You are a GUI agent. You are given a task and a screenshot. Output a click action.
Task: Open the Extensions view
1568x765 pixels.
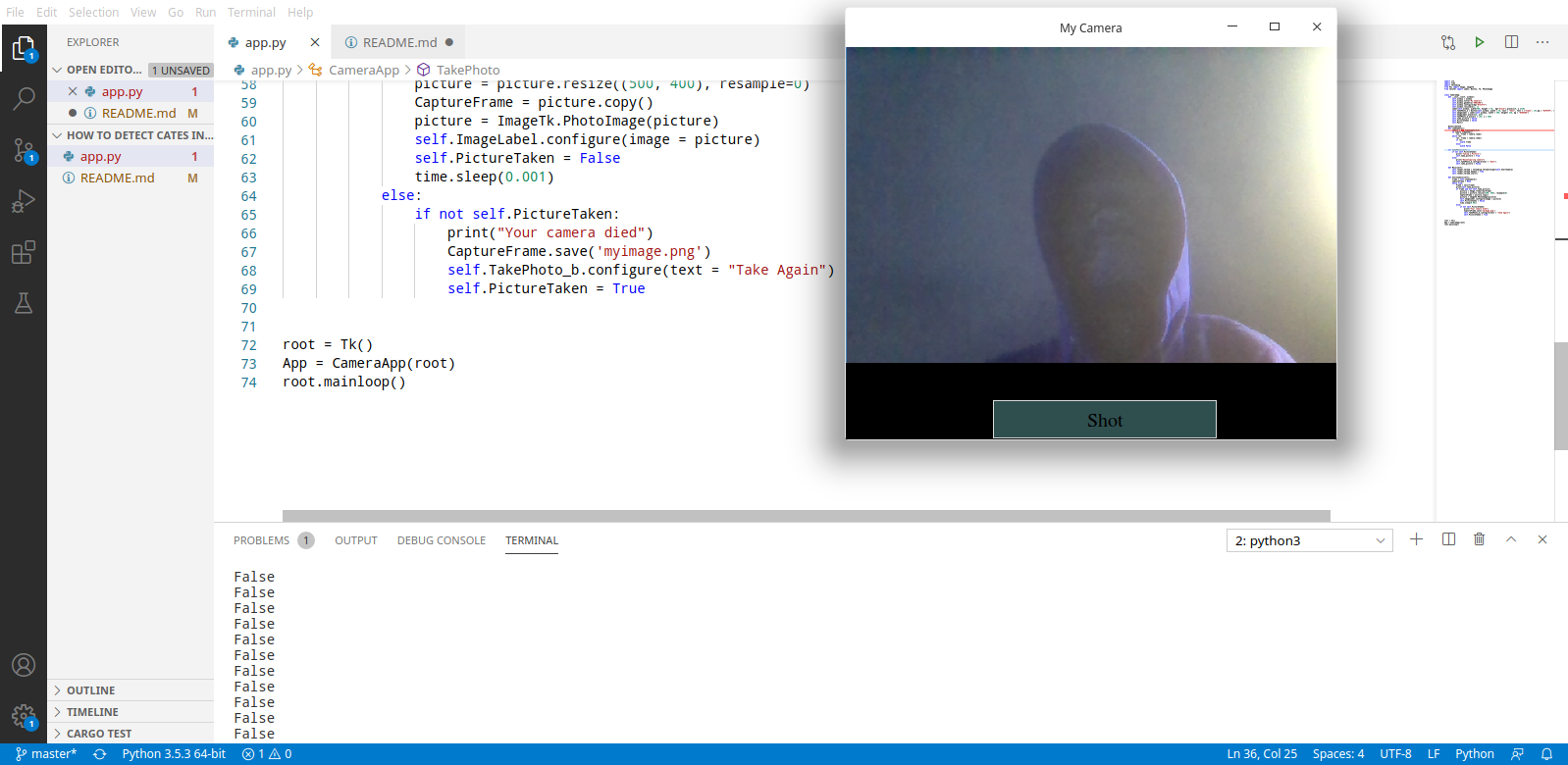click(x=24, y=252)
